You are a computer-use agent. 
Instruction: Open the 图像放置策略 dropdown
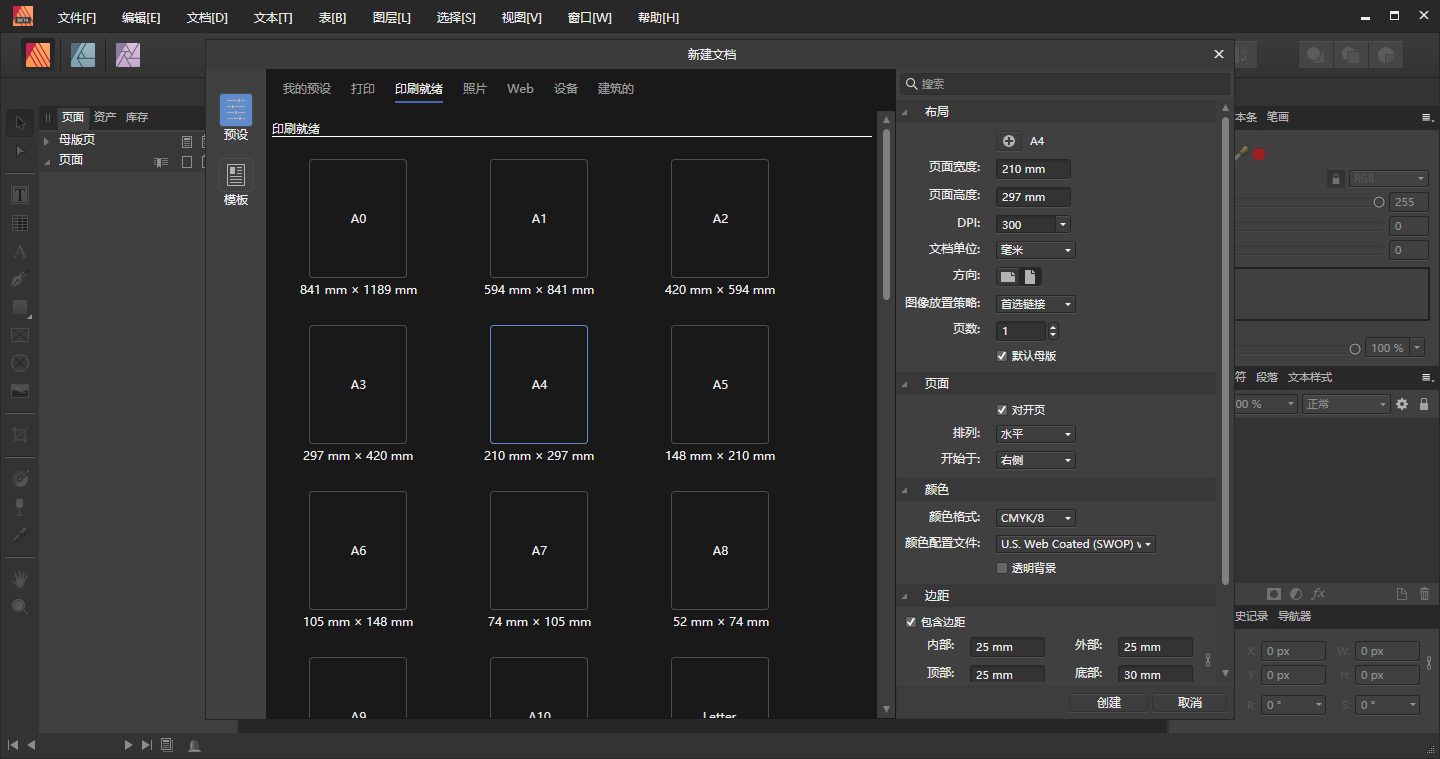pos(1036,304)
